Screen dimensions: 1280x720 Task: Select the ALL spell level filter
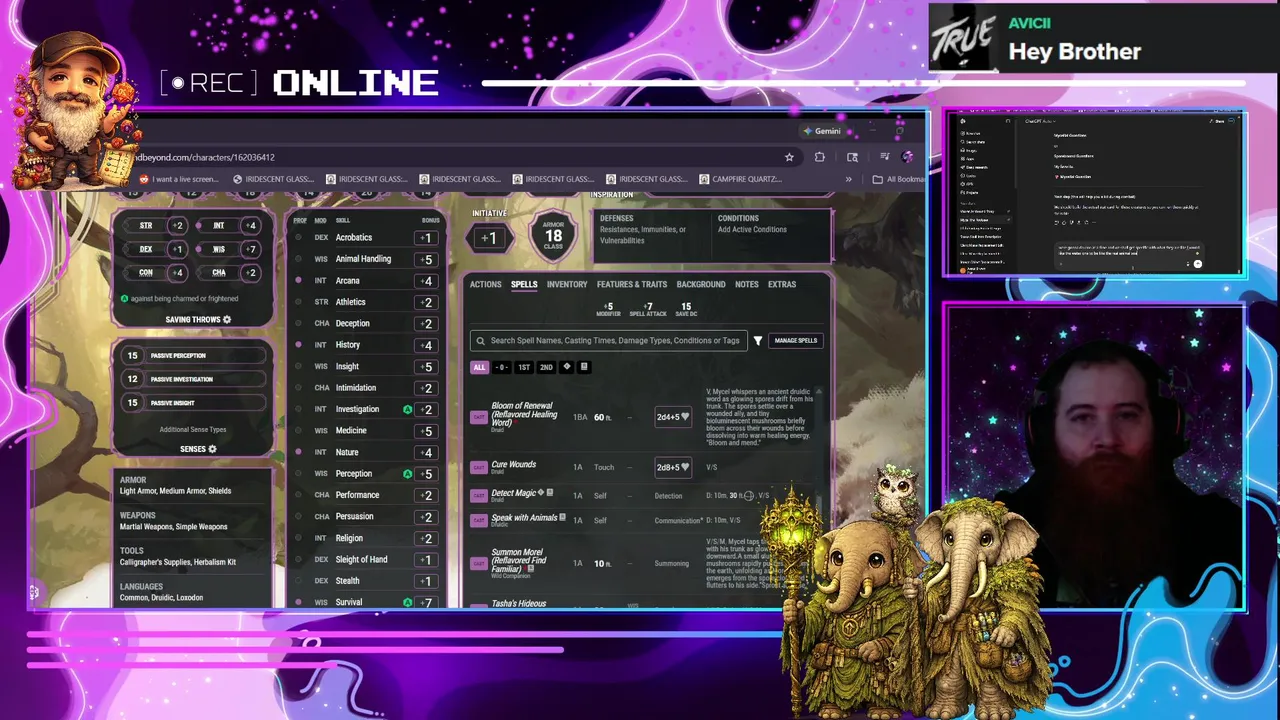click(479, 367)
